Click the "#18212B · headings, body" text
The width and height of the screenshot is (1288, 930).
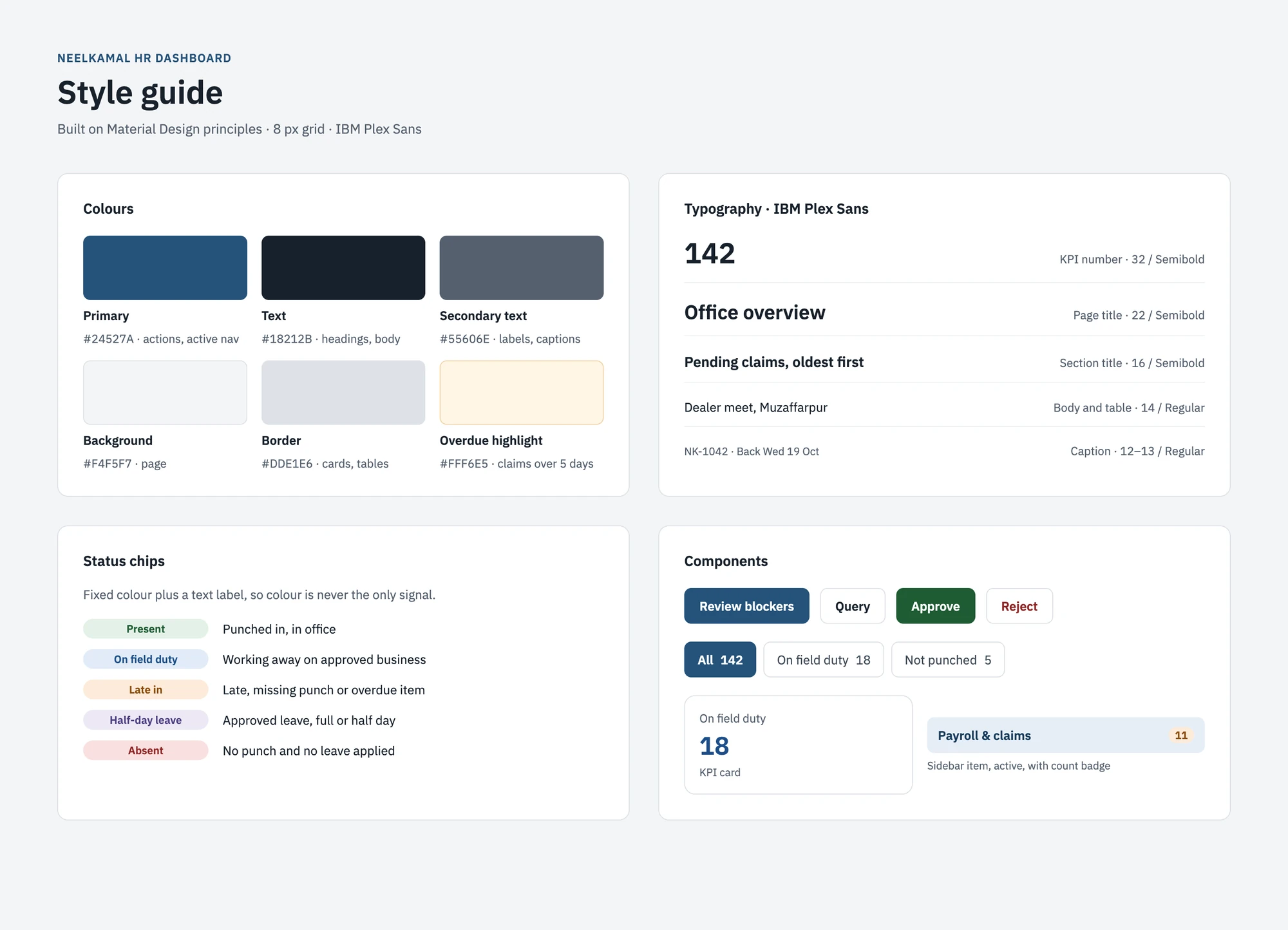pyautogui.click(x=331, y=339)
